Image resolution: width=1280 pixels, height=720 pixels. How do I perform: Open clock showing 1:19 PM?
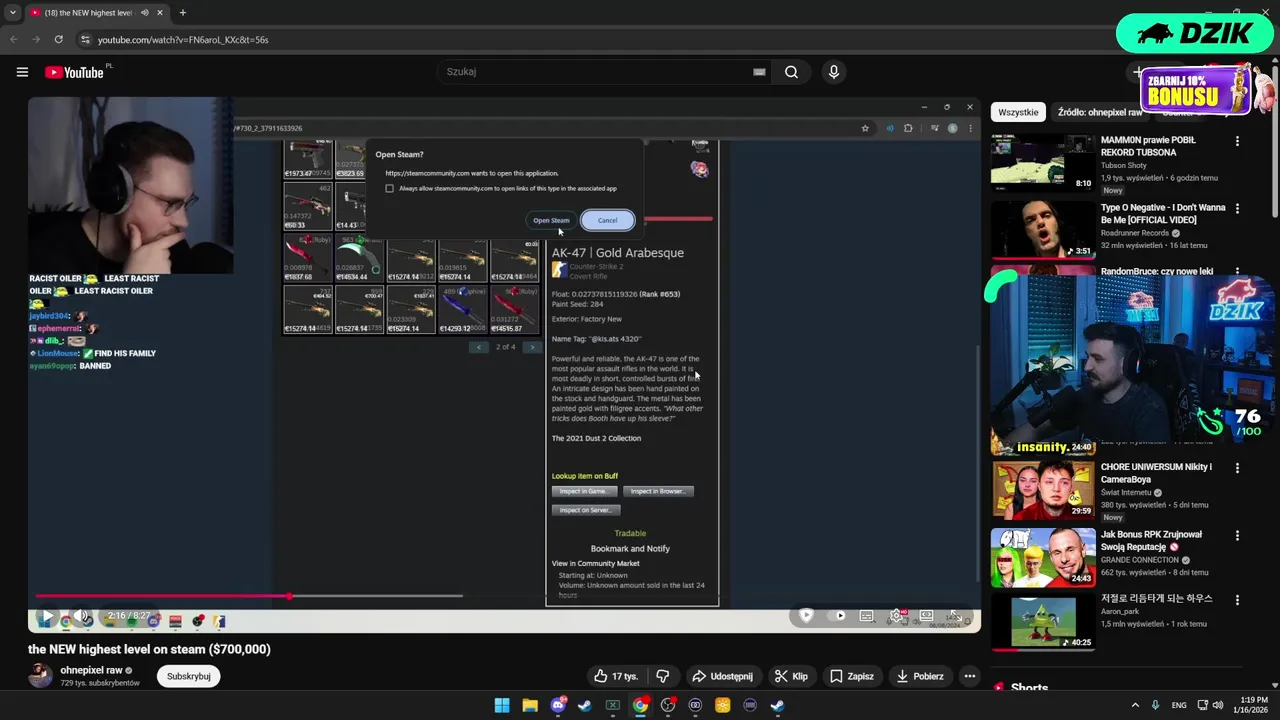[1253, 705]
